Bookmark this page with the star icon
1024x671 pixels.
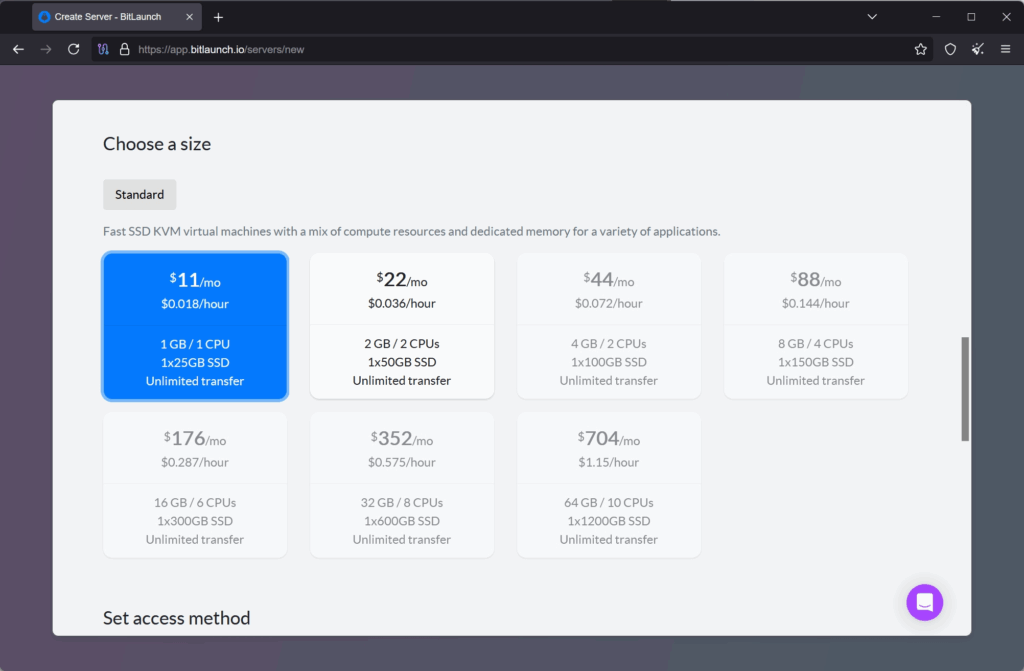921,49
